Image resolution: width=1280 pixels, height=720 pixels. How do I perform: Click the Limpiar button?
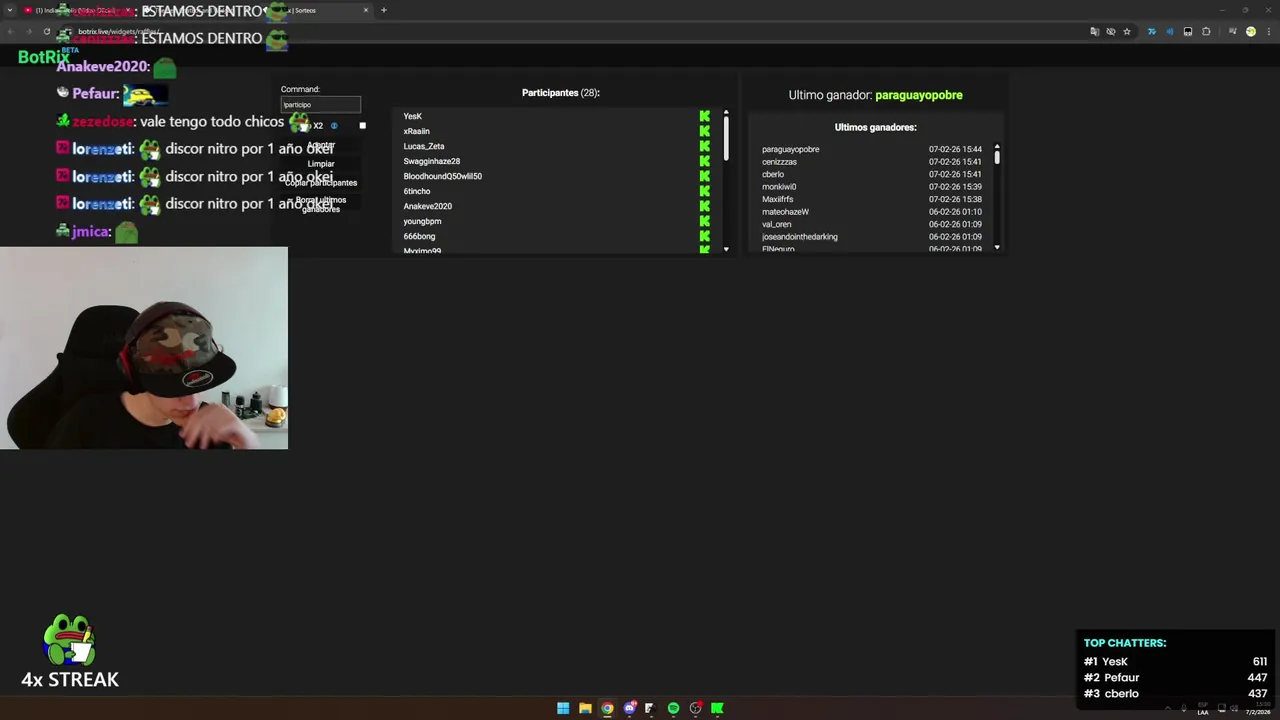click(321, 164)
